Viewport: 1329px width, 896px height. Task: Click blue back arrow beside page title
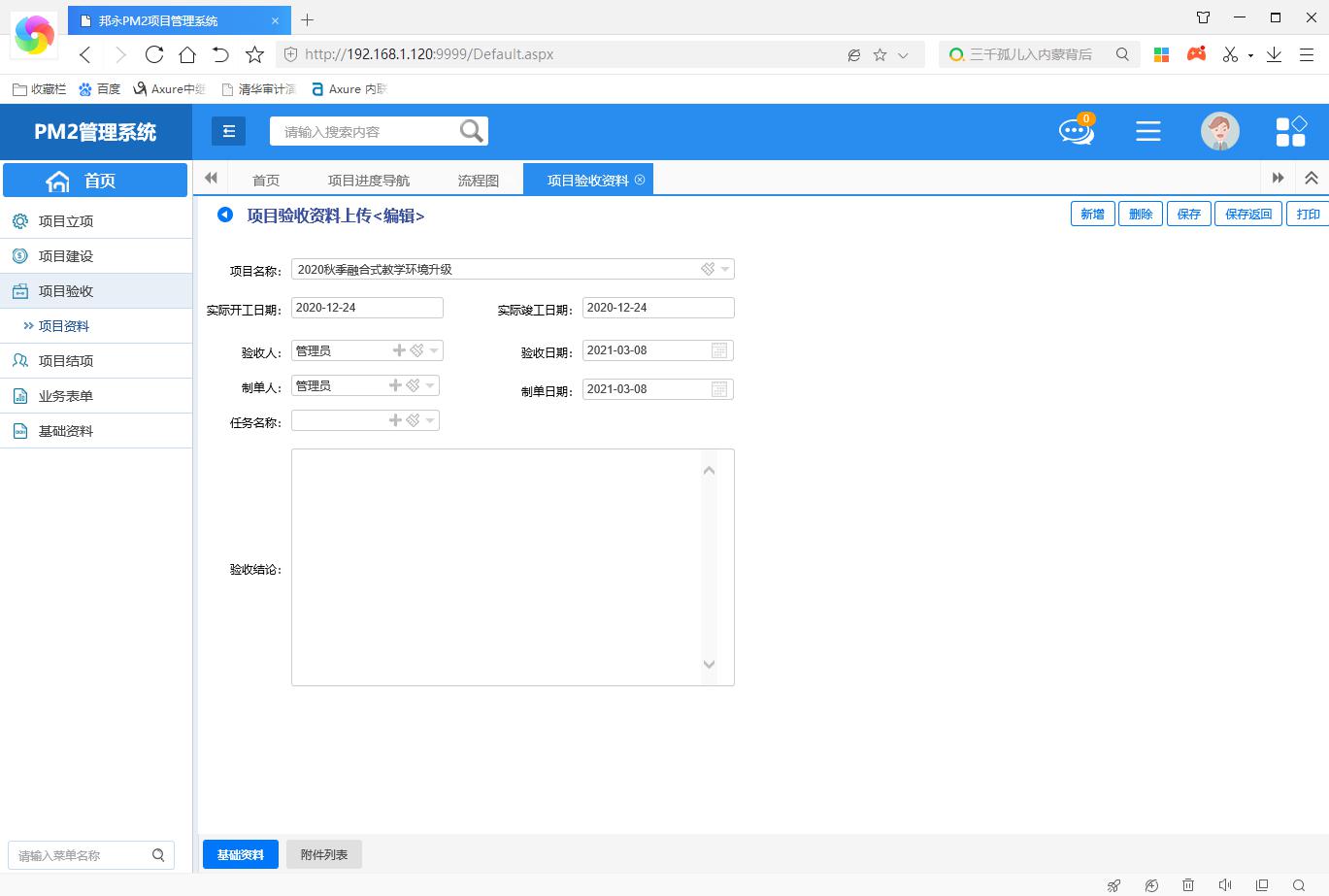(225, 215)
